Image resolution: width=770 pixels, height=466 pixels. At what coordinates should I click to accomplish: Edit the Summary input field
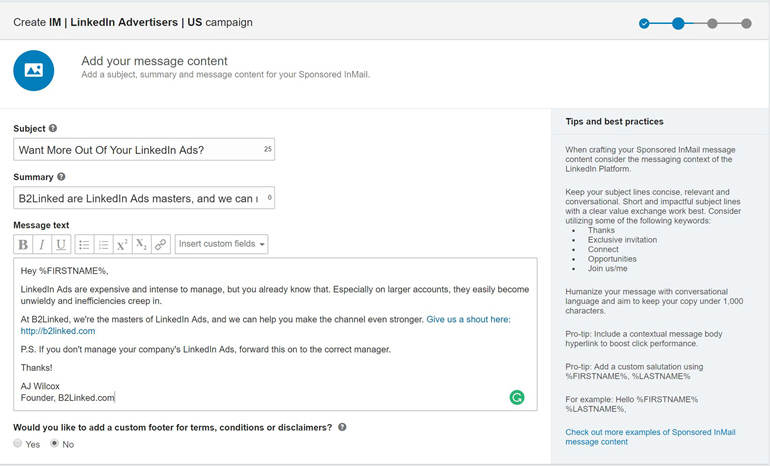[144, 198]
